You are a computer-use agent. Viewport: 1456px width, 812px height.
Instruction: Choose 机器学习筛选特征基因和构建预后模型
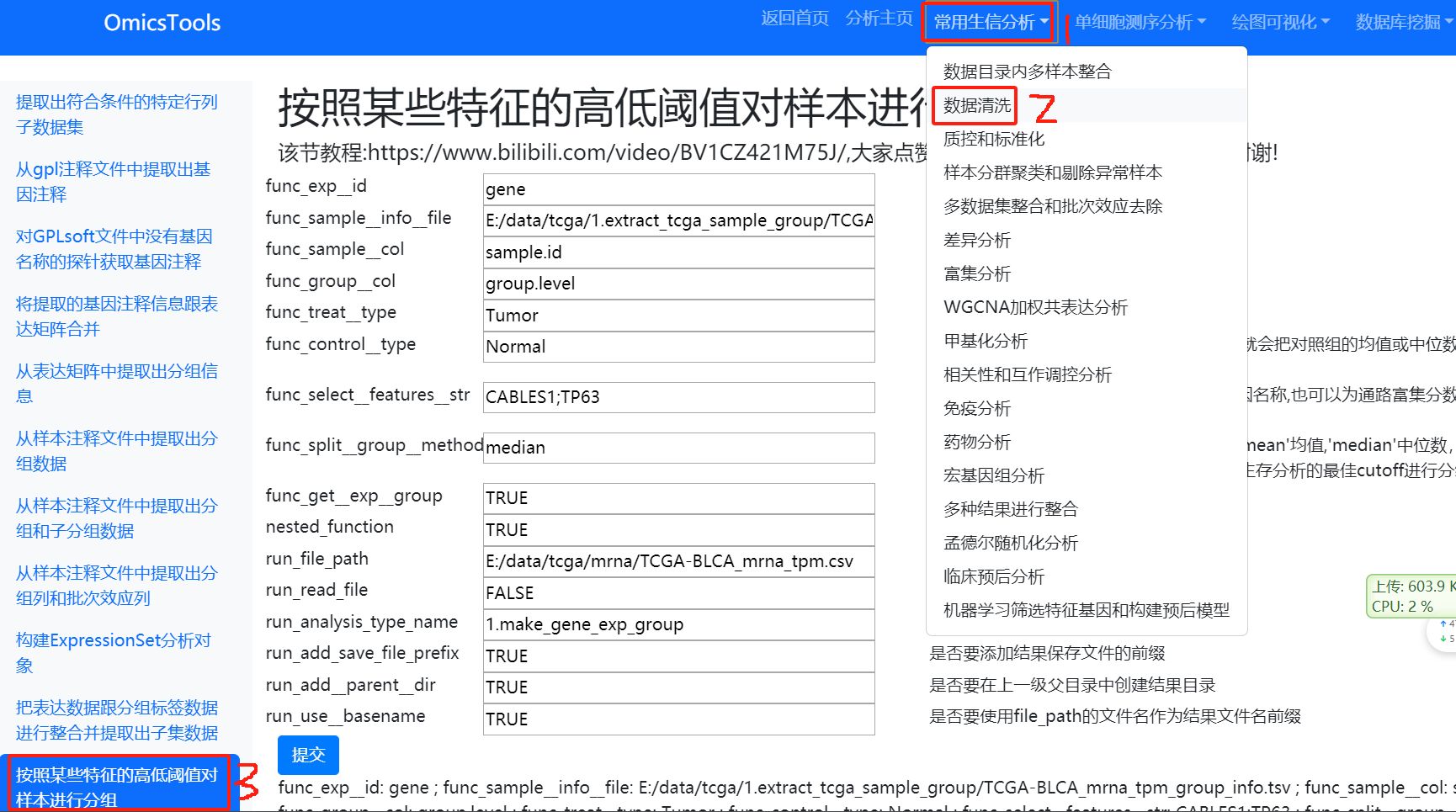[1087, 610]
